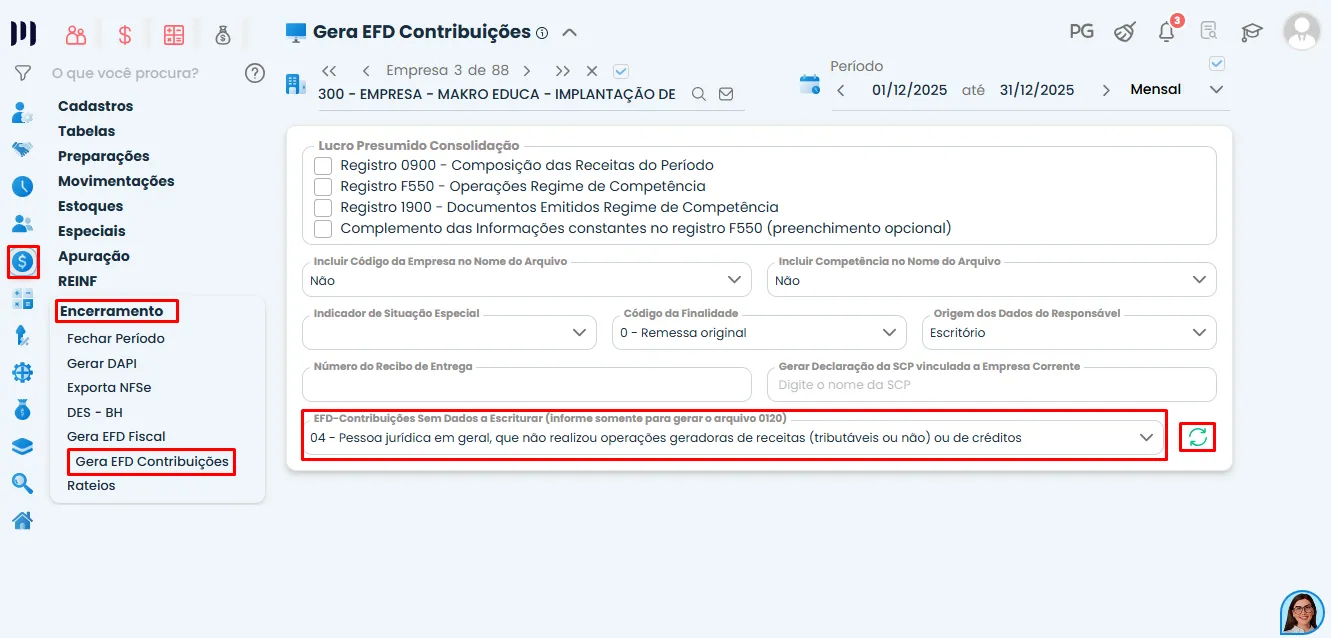Click the broom cleanup icon in top bar
This screenshot has height=638, width=1331.
1124,31
